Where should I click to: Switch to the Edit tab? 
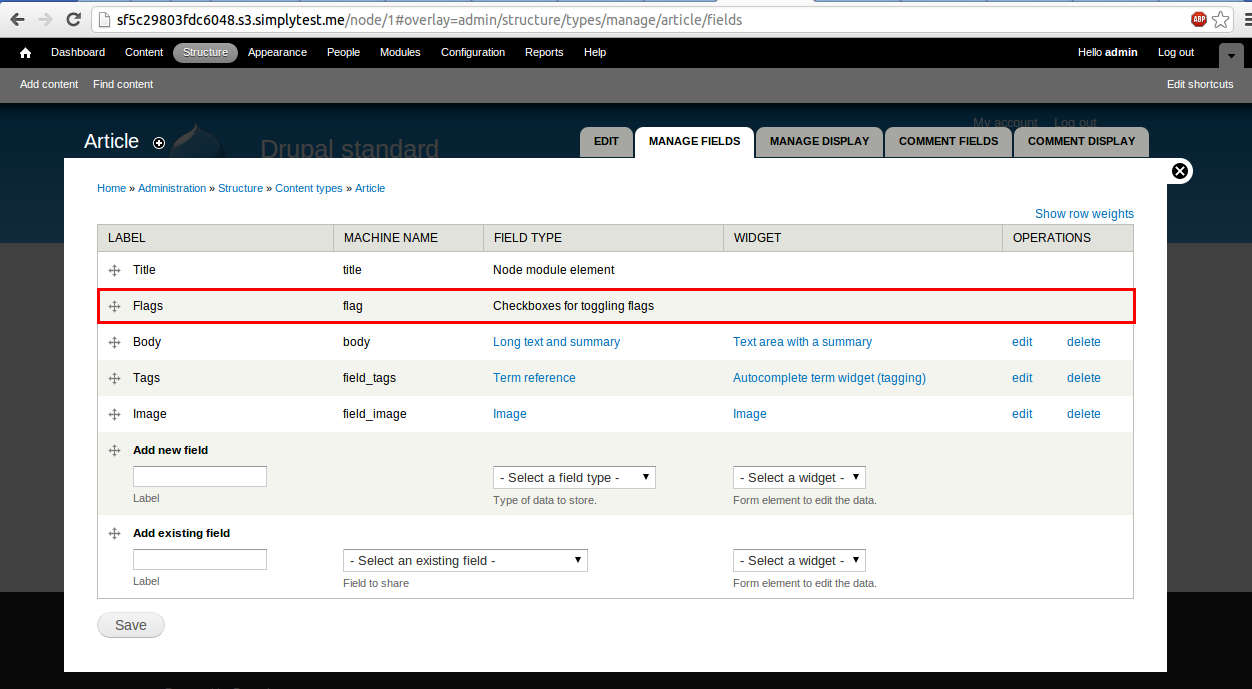[606, 142]
